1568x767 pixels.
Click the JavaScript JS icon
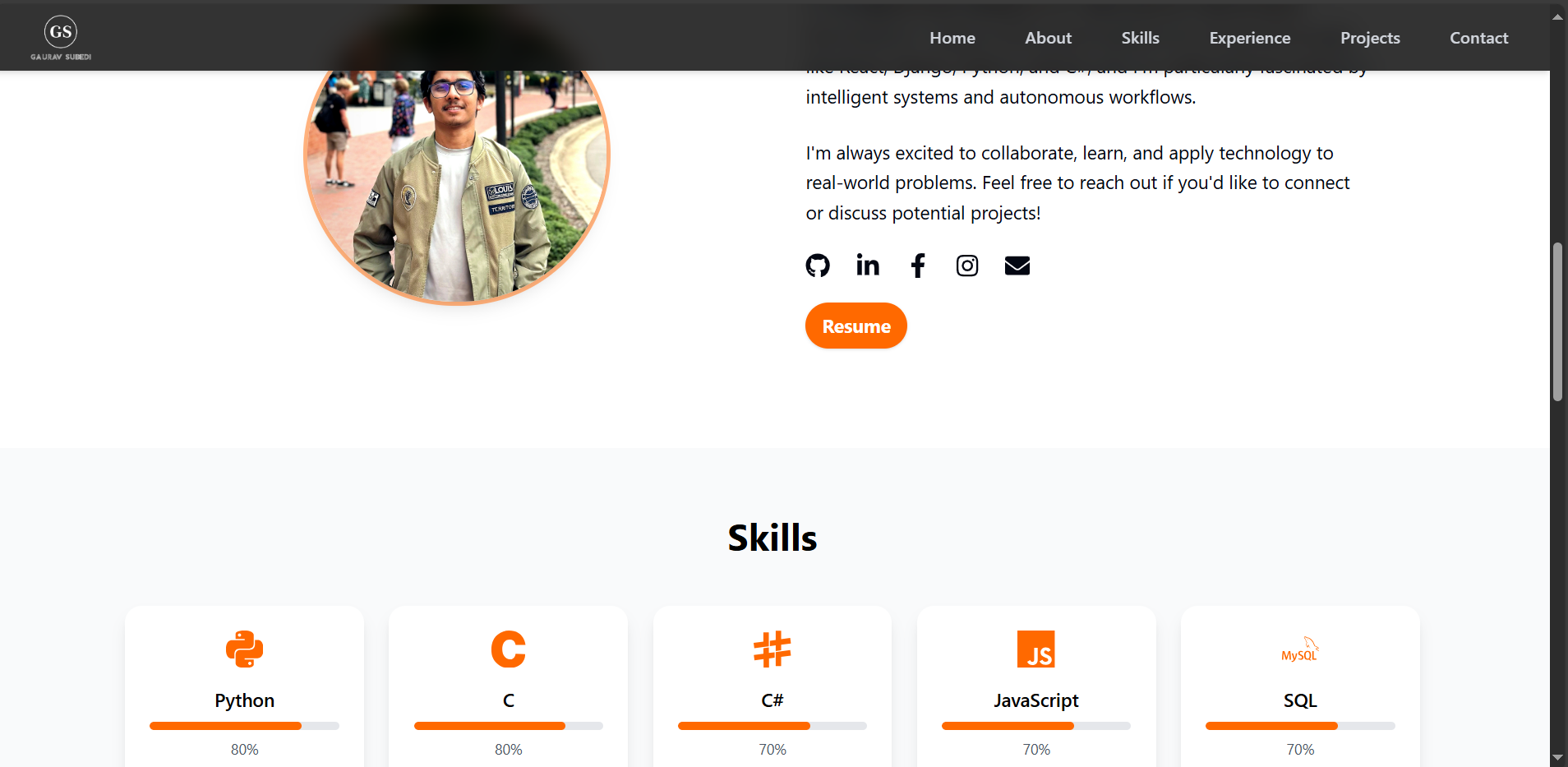click(1035, 649)
